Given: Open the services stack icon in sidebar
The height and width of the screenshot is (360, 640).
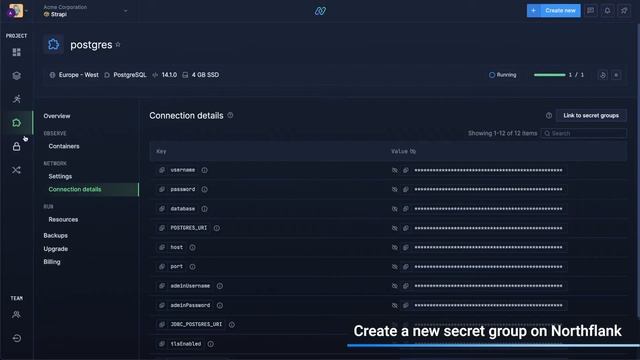Looking at the screenshot, I should coord(16,76).
